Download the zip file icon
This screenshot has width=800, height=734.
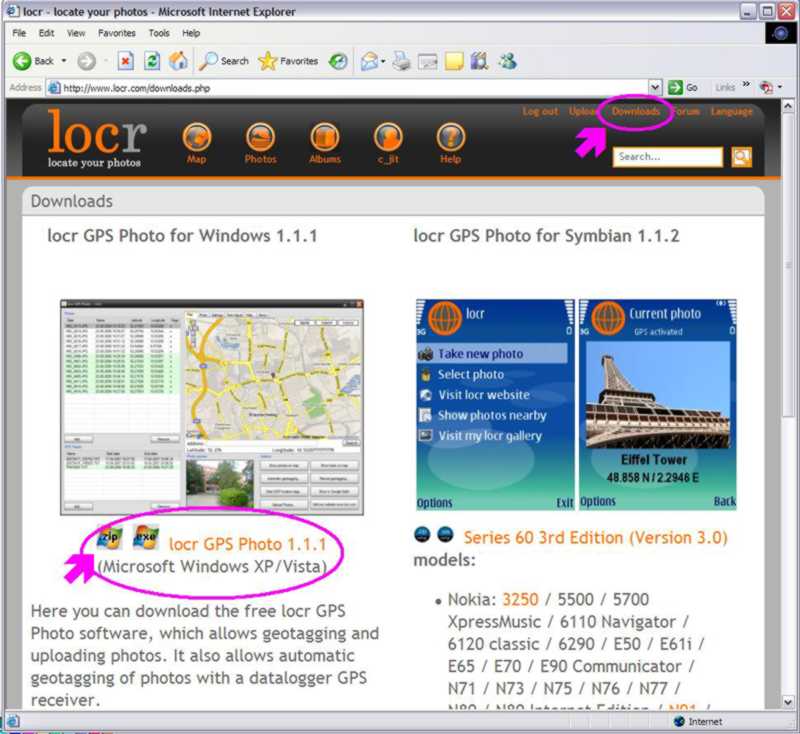(110, 537)
